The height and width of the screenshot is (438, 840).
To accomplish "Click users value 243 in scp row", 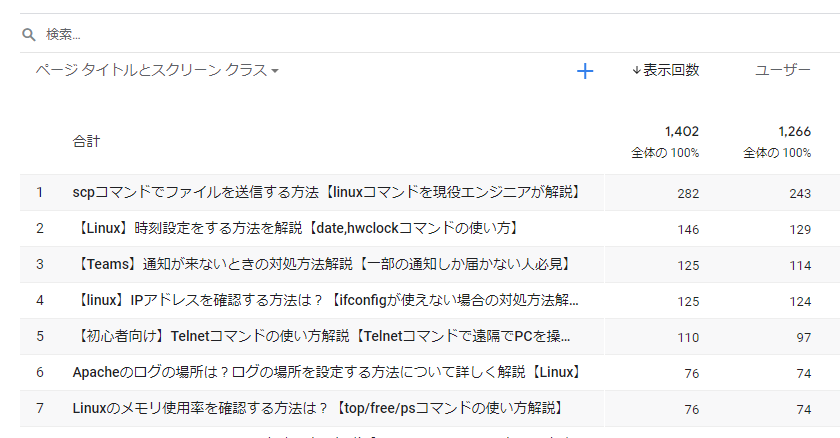I will tap(800, 193).
